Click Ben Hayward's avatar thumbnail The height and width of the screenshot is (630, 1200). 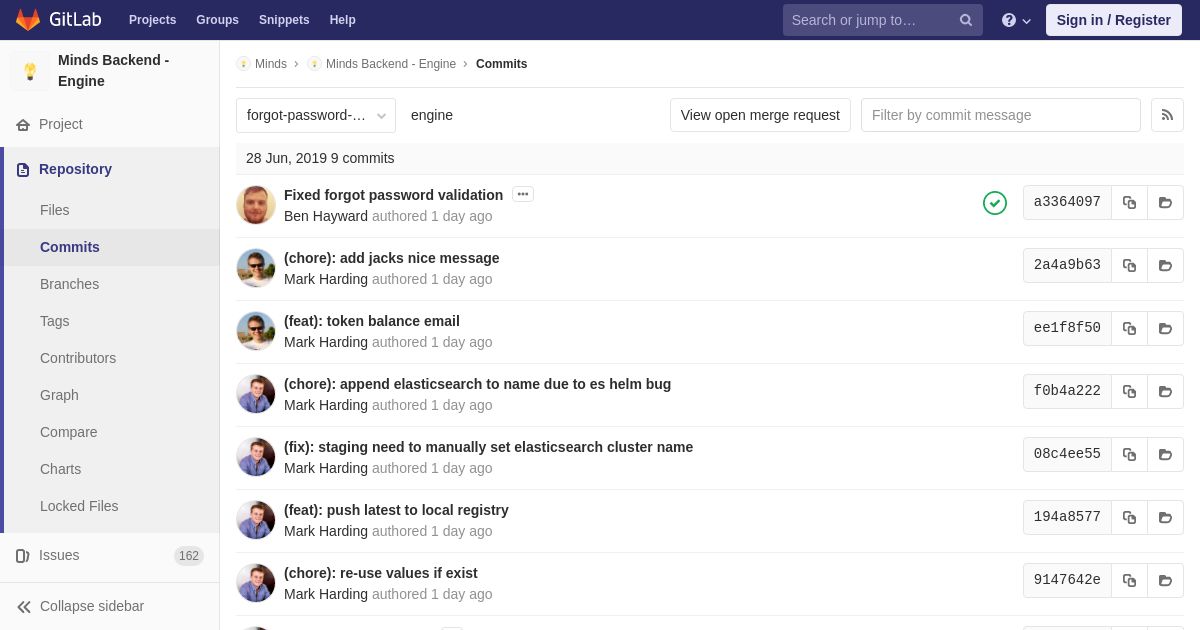click(x=256, y=205)
